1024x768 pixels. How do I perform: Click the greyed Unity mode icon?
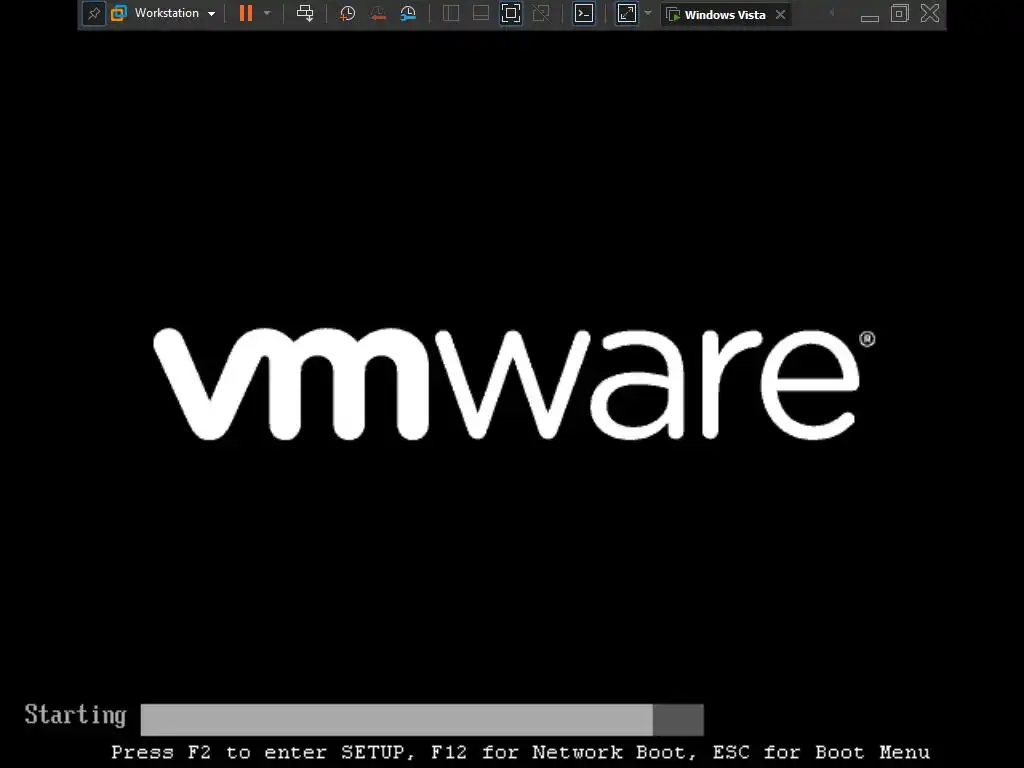coord(541,13)
